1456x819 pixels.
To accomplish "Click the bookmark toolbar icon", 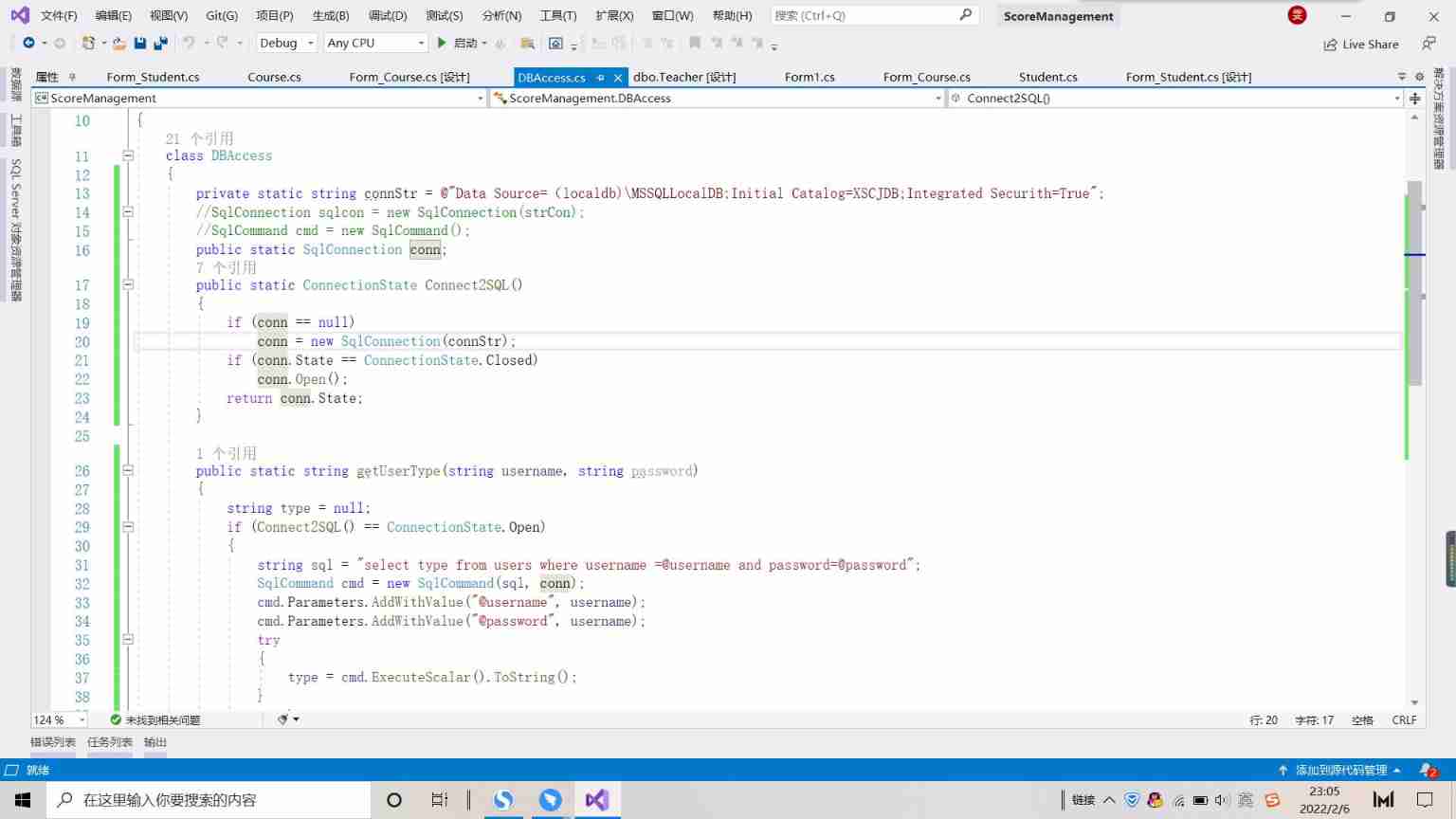I will click(695, 43).
